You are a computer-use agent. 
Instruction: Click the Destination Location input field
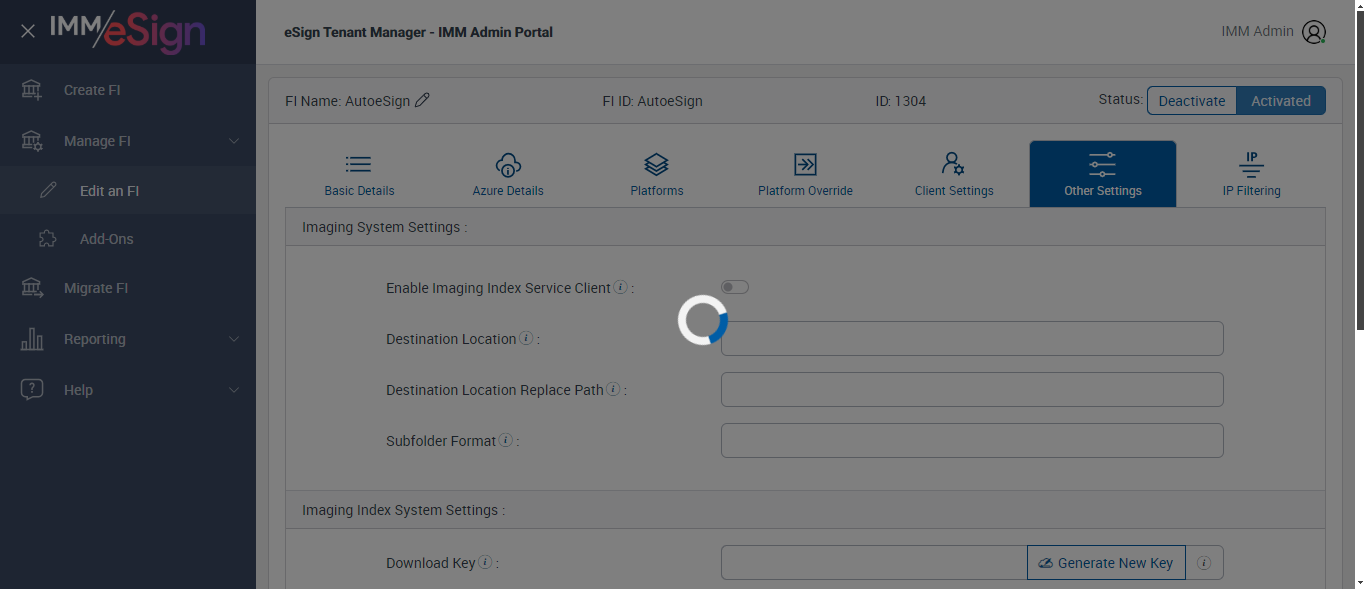(972, 338)
